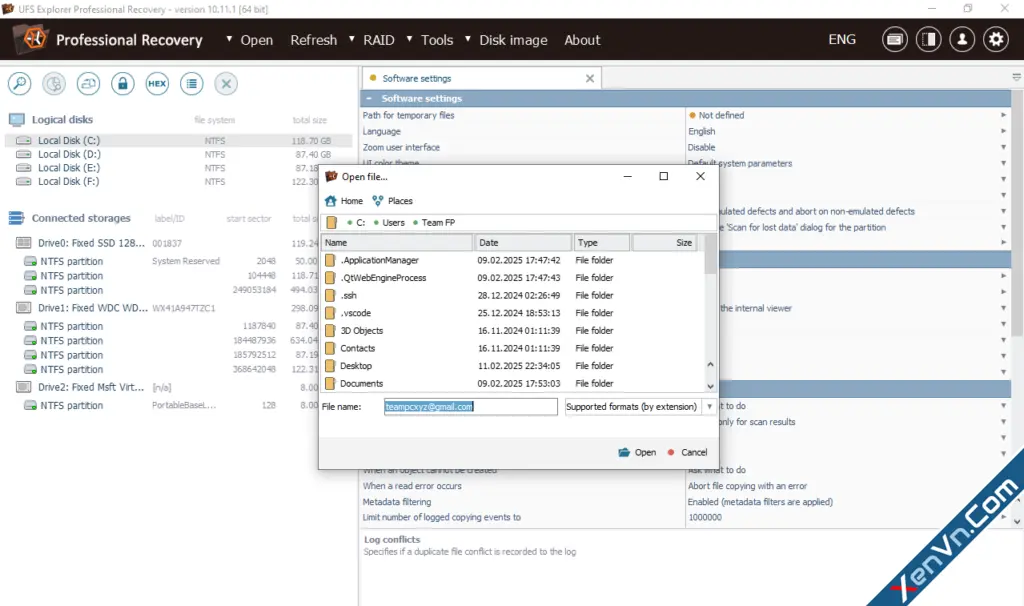
Task: Click the File name input field
Action: click(x=470, y=407)
